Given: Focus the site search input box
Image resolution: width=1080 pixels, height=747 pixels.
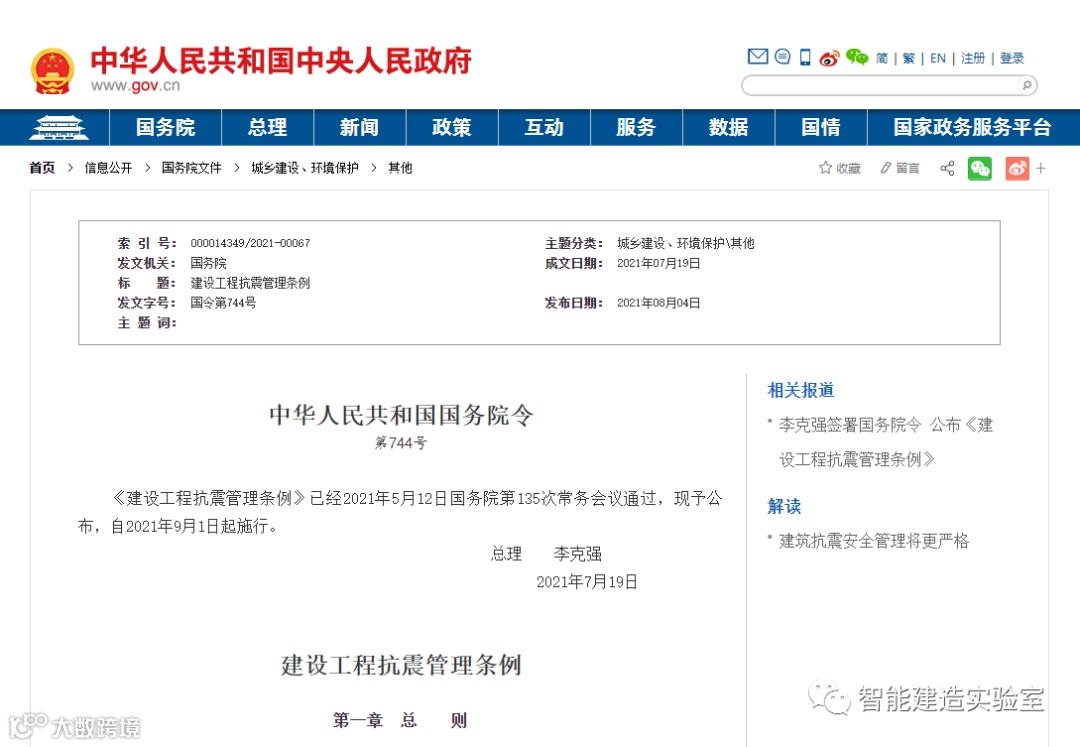Looking at the screenshot, I should point(880,85).
